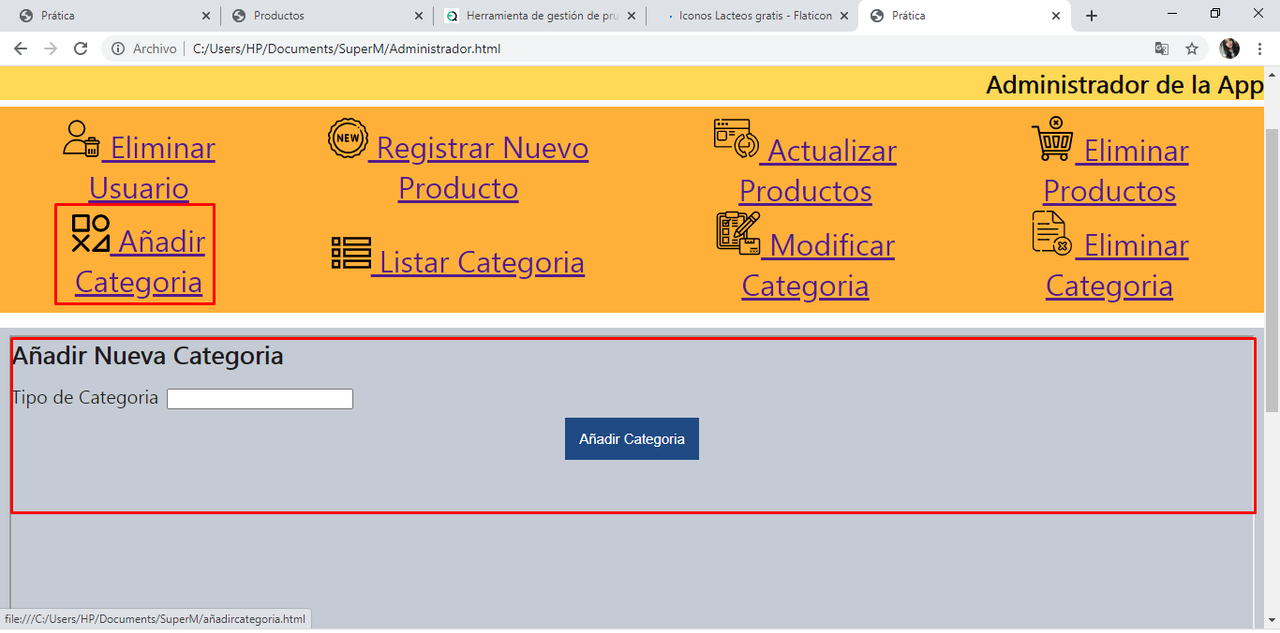Focus the Tipo de Categoria input field

(x=260, y=399)
